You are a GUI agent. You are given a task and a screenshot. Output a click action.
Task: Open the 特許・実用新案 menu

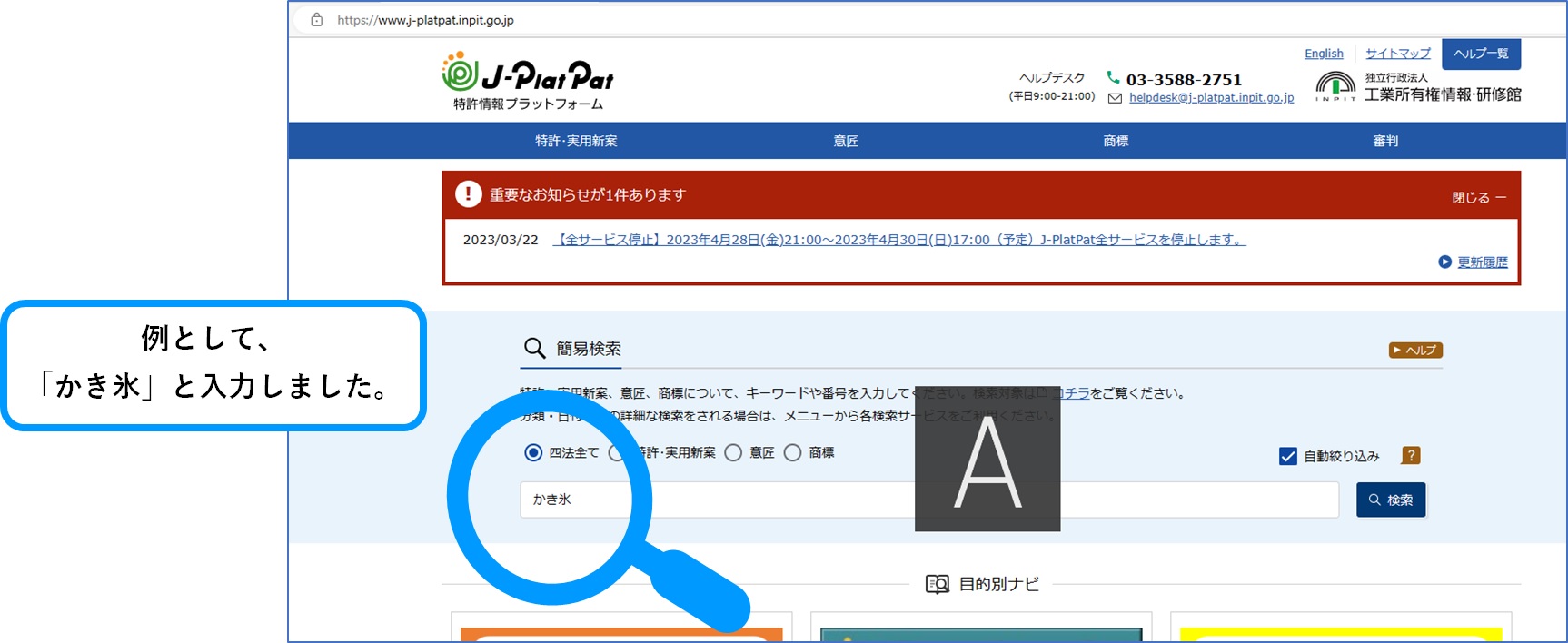tap(576, 141)
